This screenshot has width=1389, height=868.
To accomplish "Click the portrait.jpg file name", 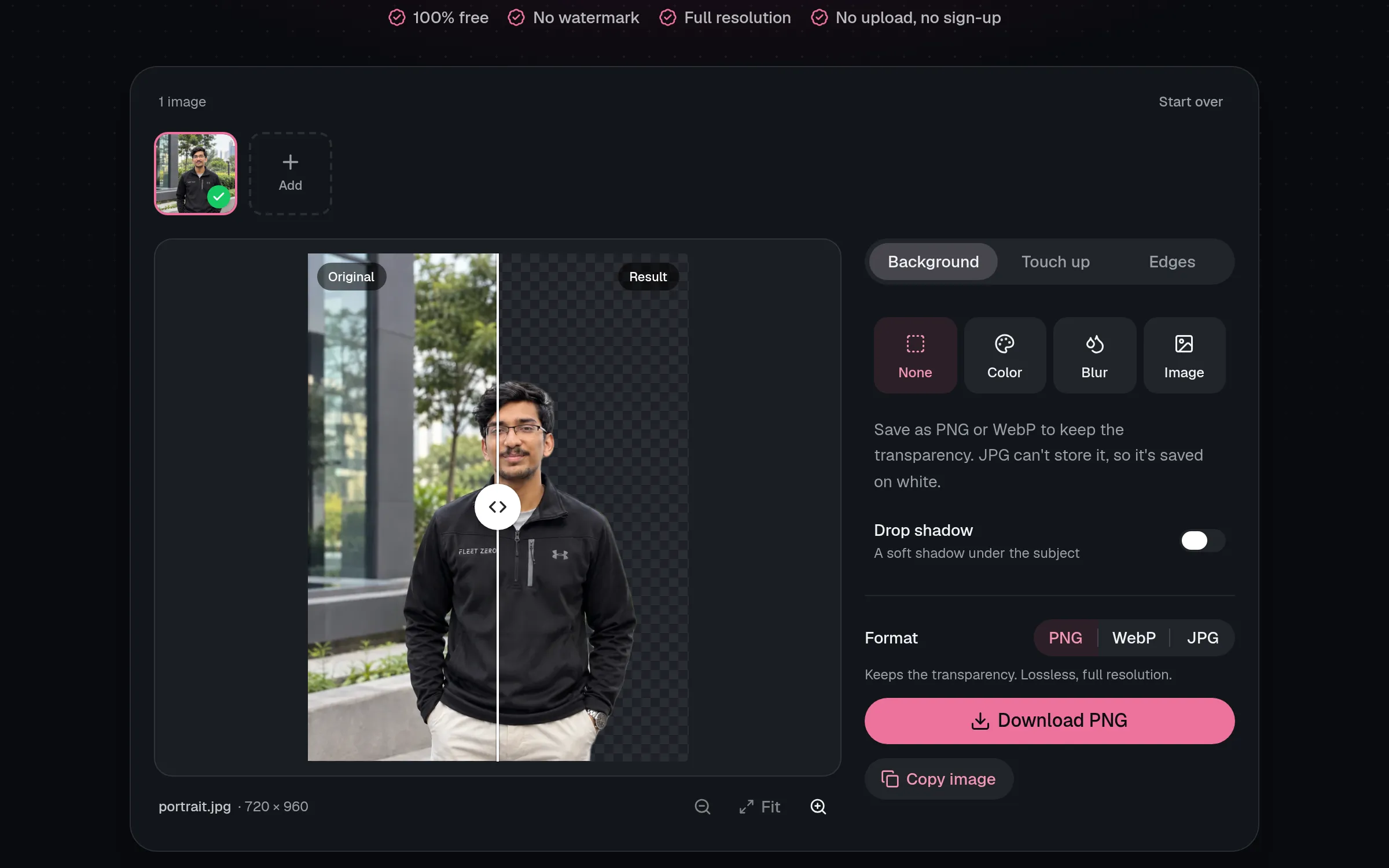I will click(194, 807).
